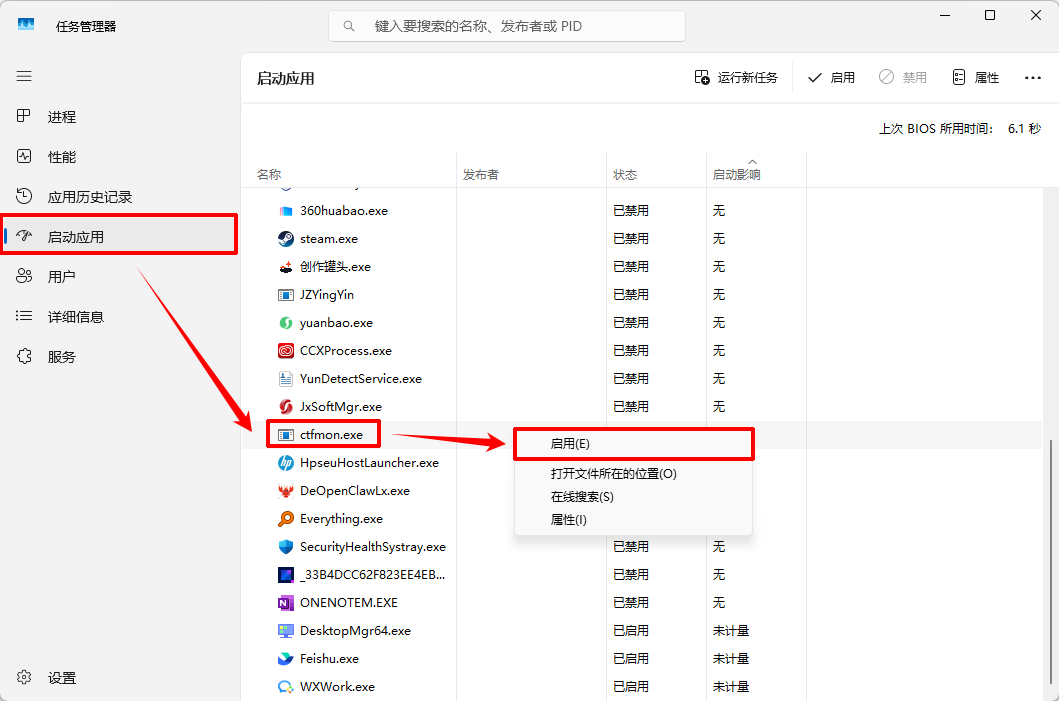Screen dimensions: 1059x701
Task: Choose 在线搜索(S) in context menu
Action: pyautogui.click(x=634, y=496)
